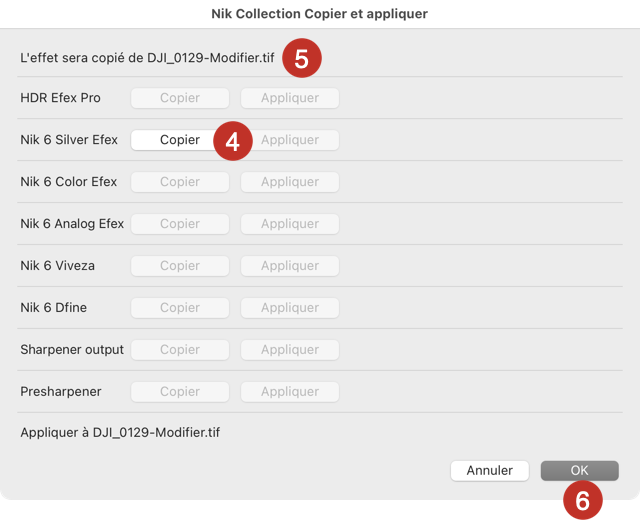Click the 'Nik 6 Analog Efex' label
This screenshot has height=521, width=640.
coord(72,224)
